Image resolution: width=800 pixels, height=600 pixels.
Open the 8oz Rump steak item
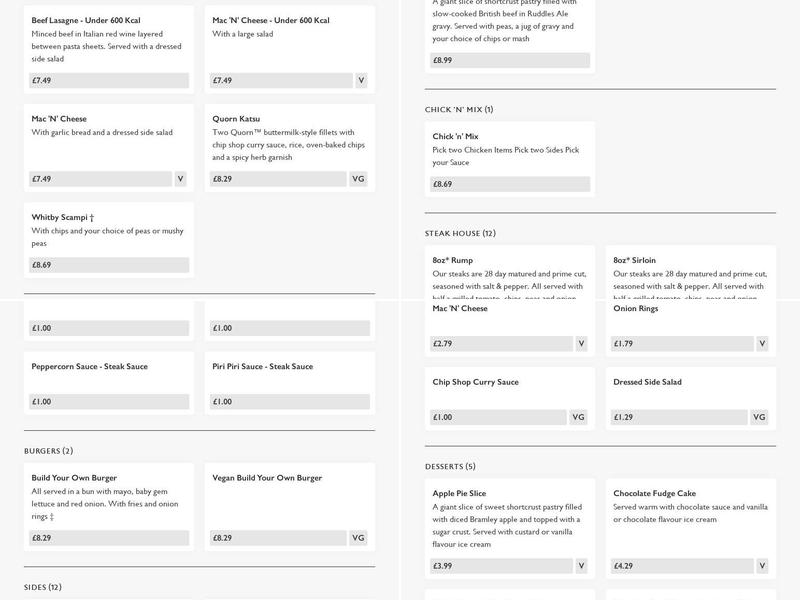[453, 260]
